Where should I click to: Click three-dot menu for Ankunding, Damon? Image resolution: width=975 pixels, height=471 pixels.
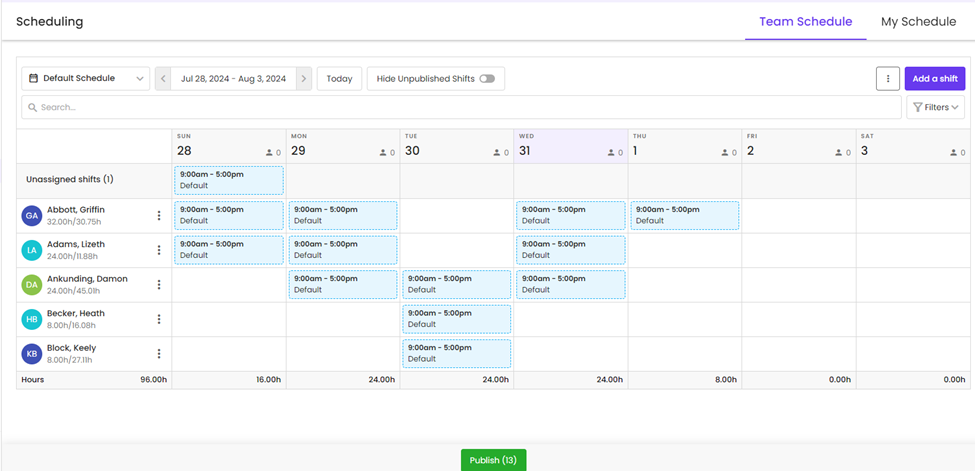tap(159, 285)
